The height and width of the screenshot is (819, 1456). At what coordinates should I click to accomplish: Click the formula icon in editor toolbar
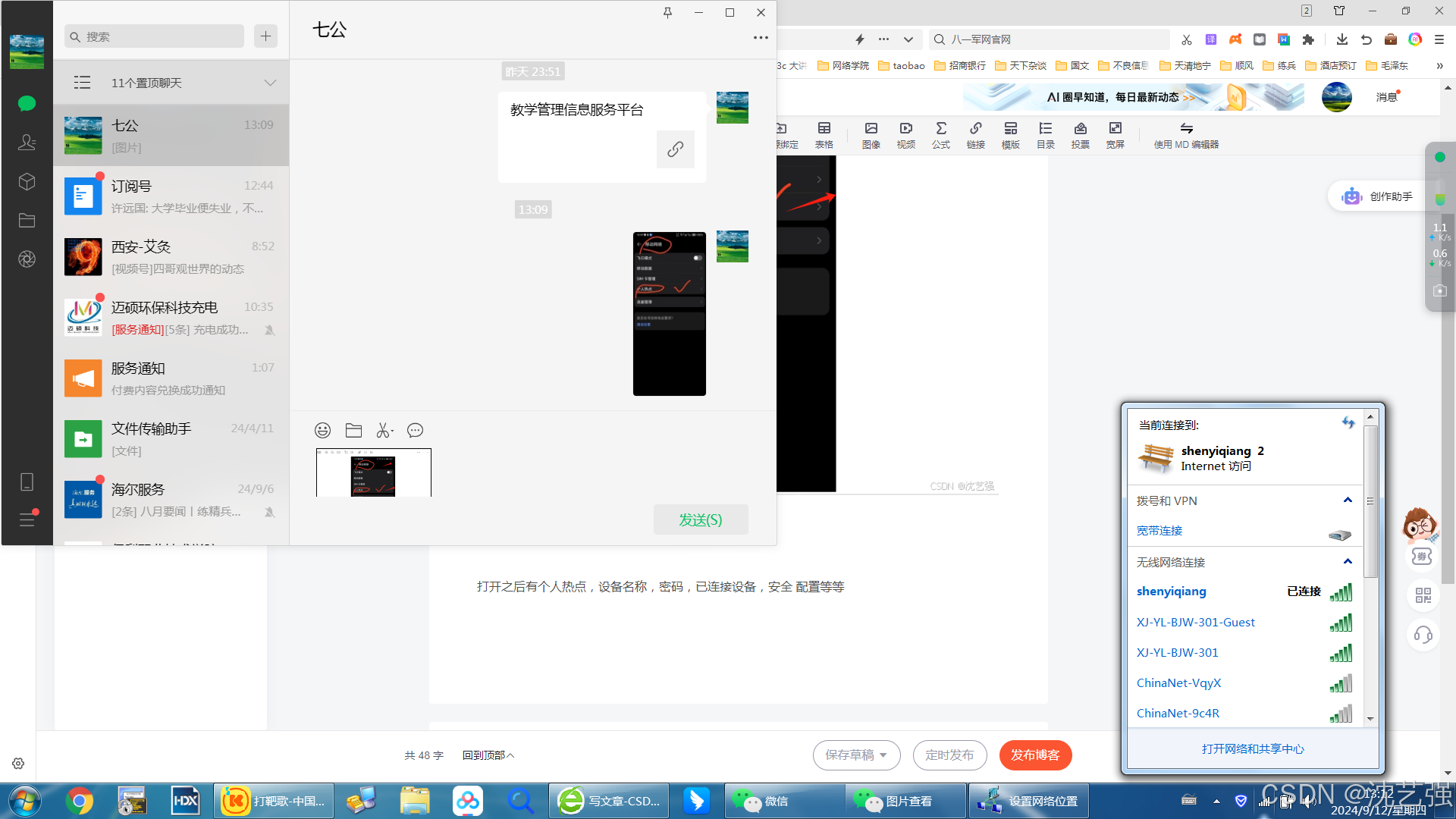940,134
